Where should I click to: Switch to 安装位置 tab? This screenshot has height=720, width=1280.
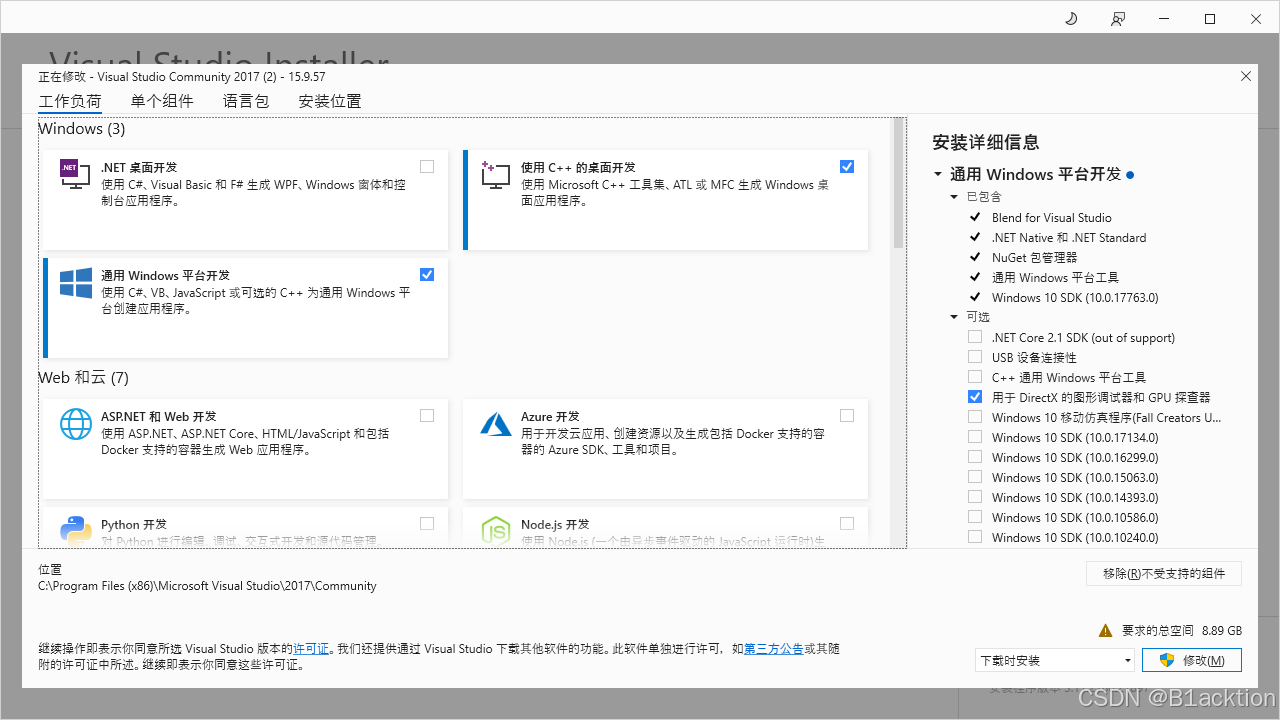(x=330, y=101)
